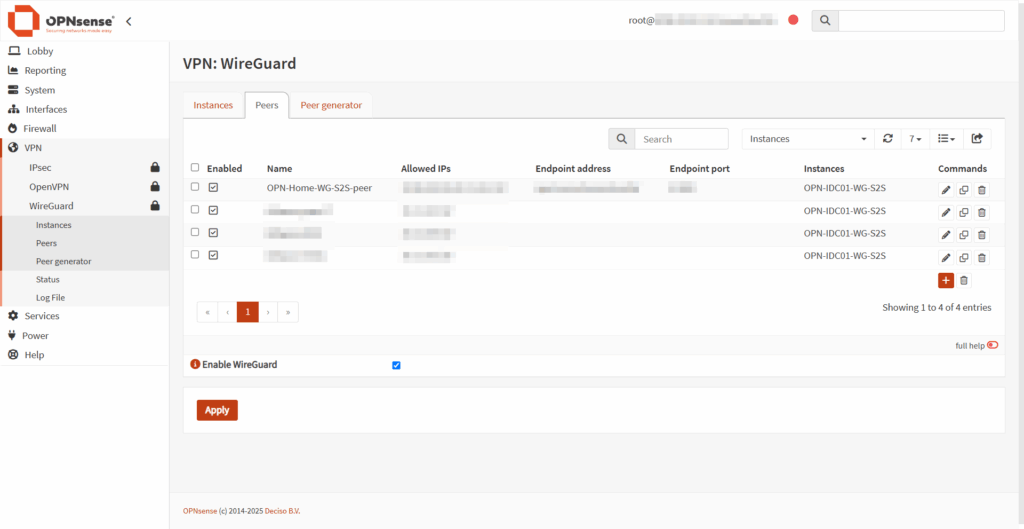Image resolution: width=1024 pixels, height=529 pixels.
Task: Open the Firewall menu in the sidebar
Action: point(40,129)
